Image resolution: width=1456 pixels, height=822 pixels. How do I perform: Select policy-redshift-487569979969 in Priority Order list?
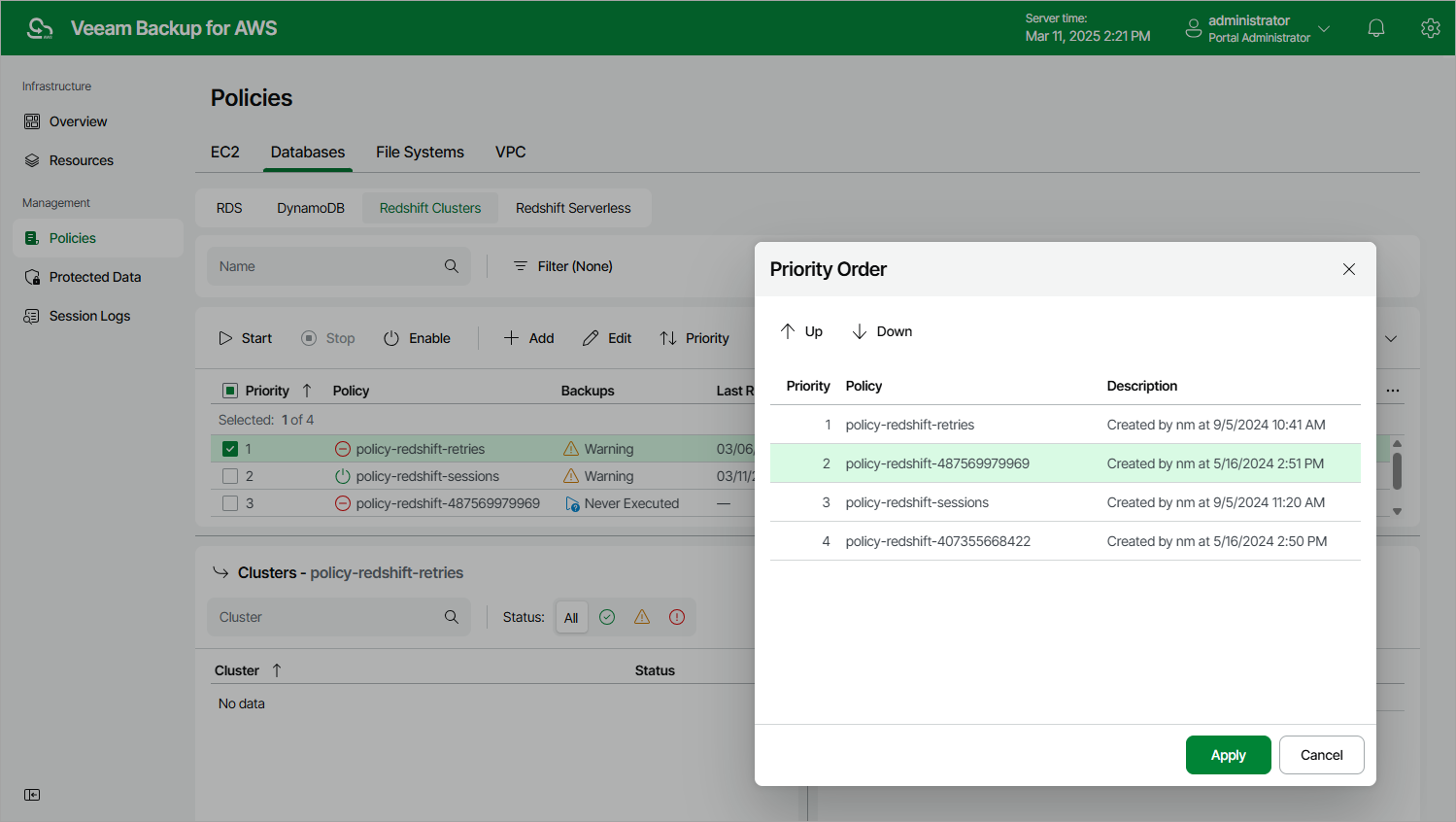click(1066, 463)
